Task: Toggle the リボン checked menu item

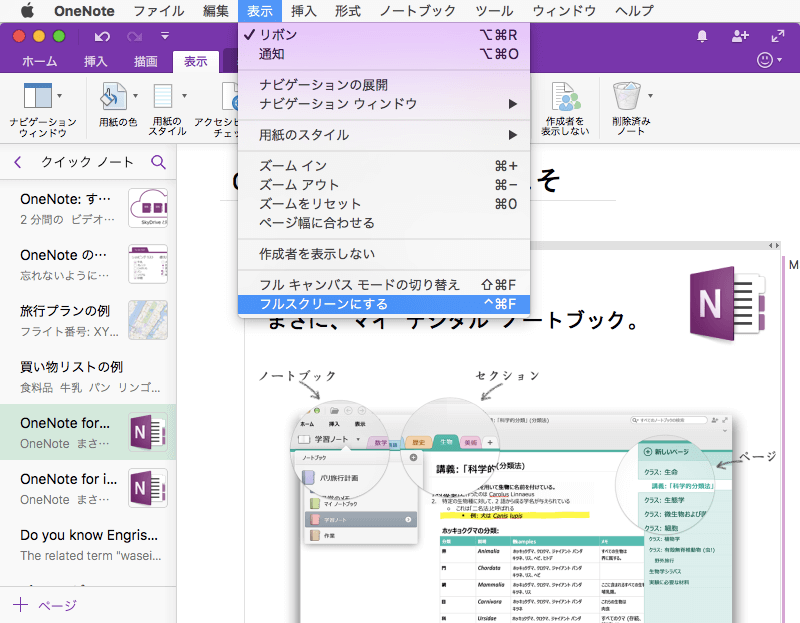Action: (384, 35)
